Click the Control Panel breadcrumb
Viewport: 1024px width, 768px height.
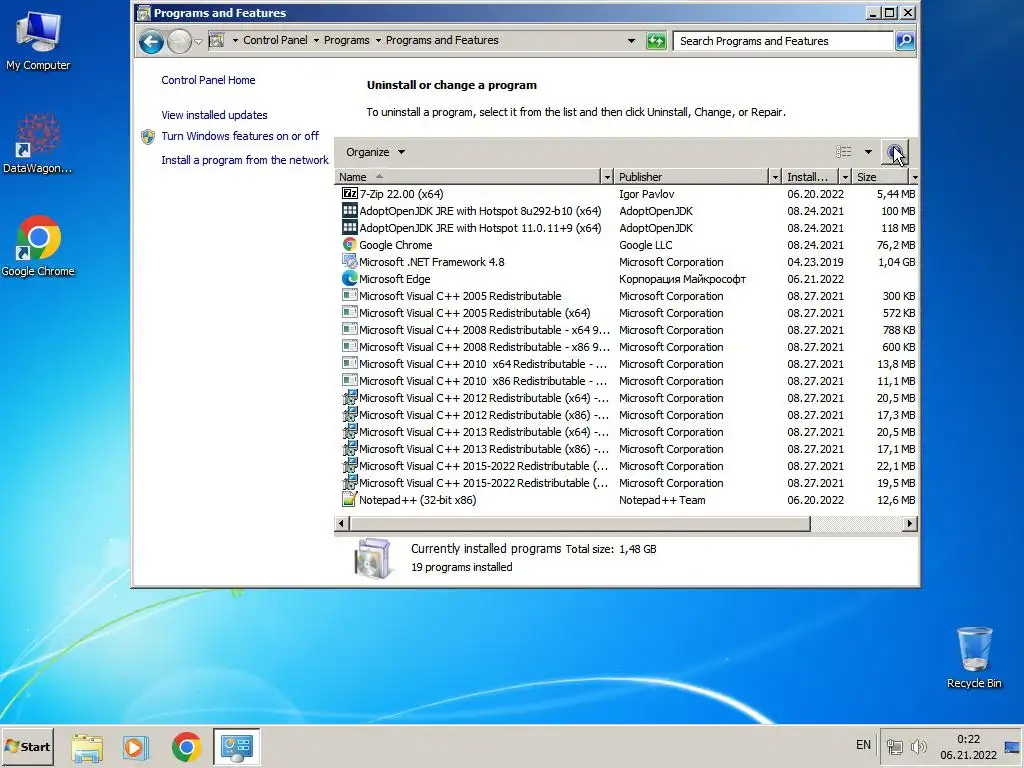pyautogui.click(x=275, y=40)
